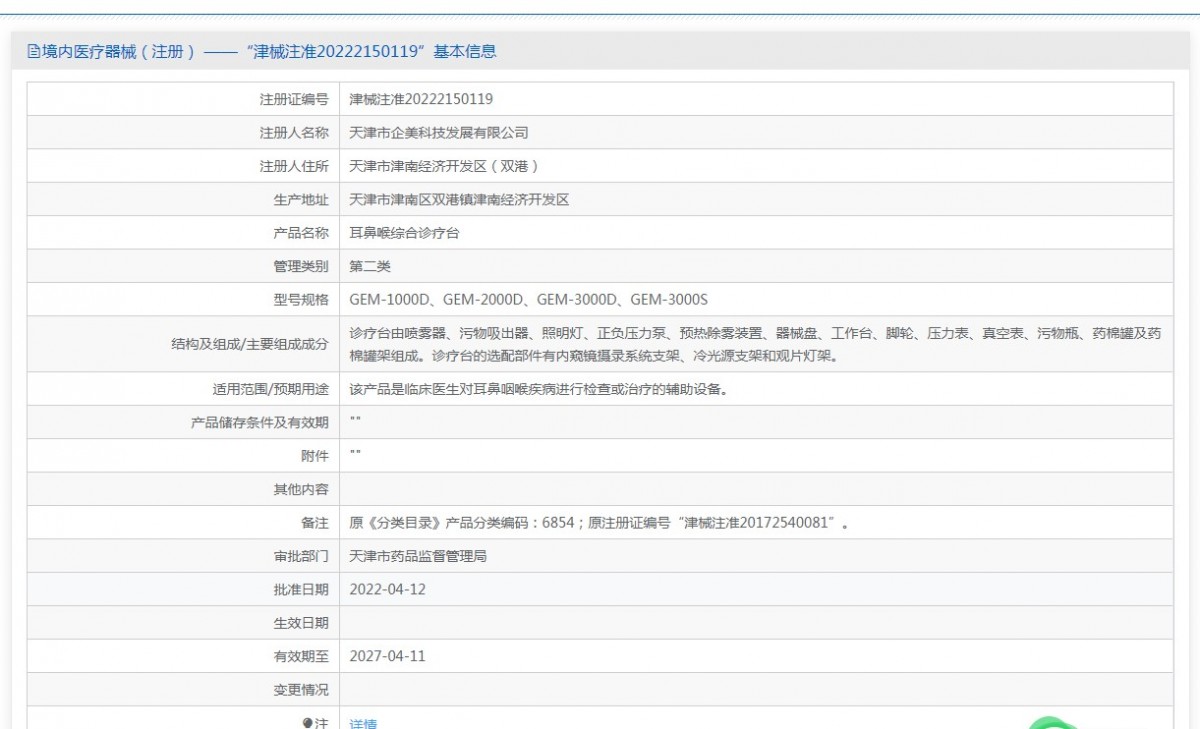Image resolution: width=1200 pixels, height=729 pixels.
Task: Click the '其他内容' row label
Action: click(301, 489)
